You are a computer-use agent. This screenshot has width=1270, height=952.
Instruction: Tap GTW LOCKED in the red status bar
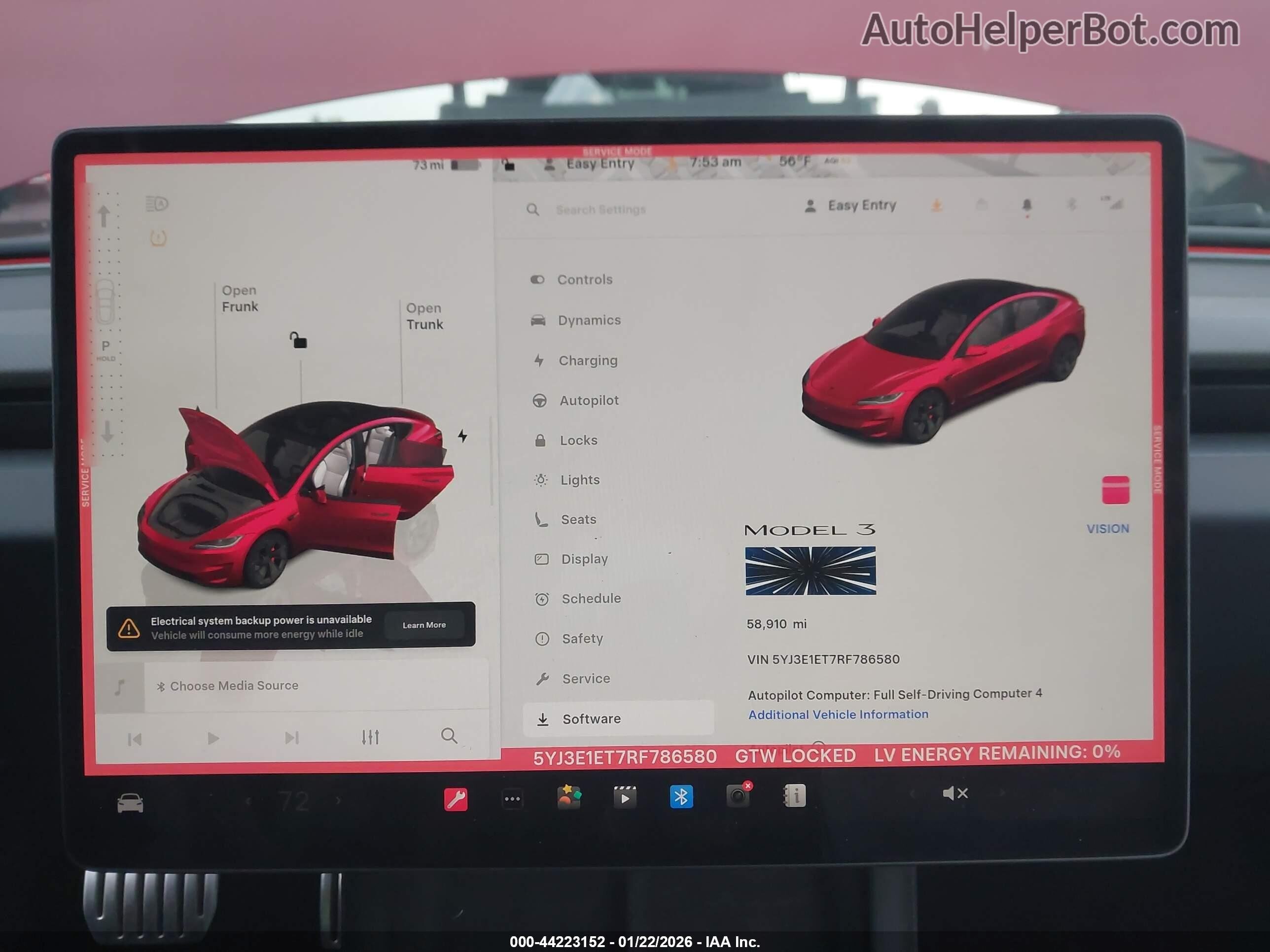point(795,756)
